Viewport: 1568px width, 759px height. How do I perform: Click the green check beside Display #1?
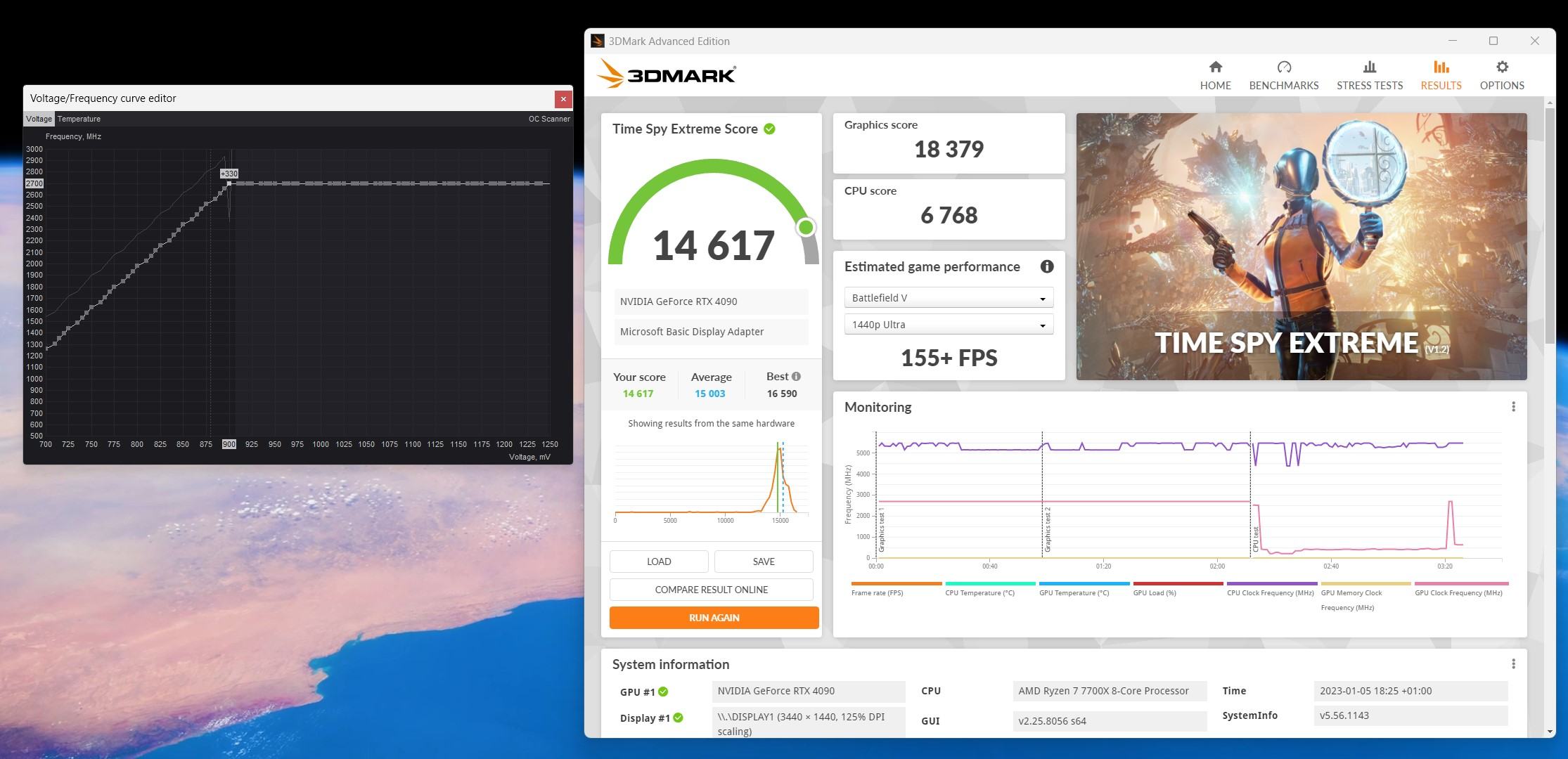click(678, 718)
